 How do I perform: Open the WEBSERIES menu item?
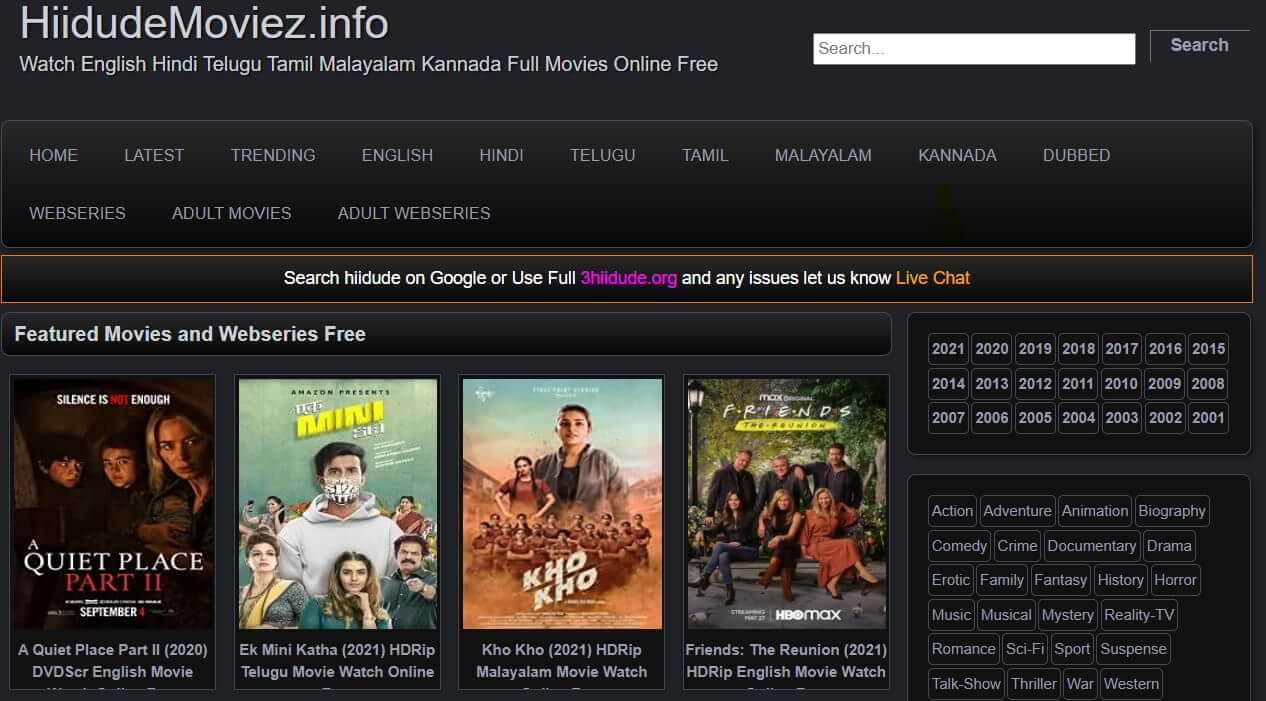[77, 213]
